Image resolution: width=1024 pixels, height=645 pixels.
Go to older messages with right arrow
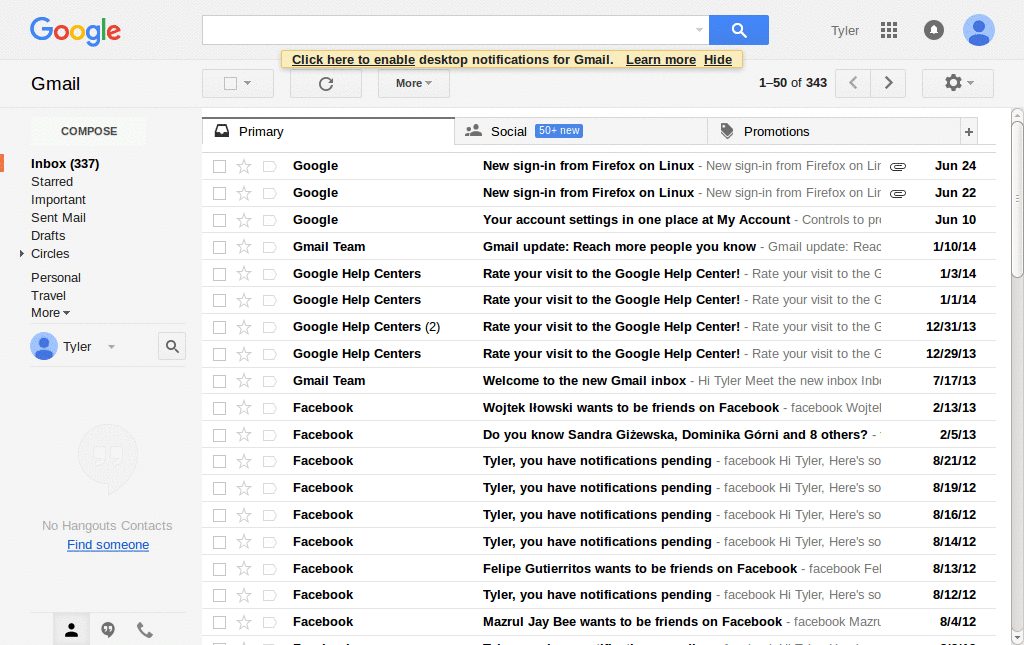[888, 83]
